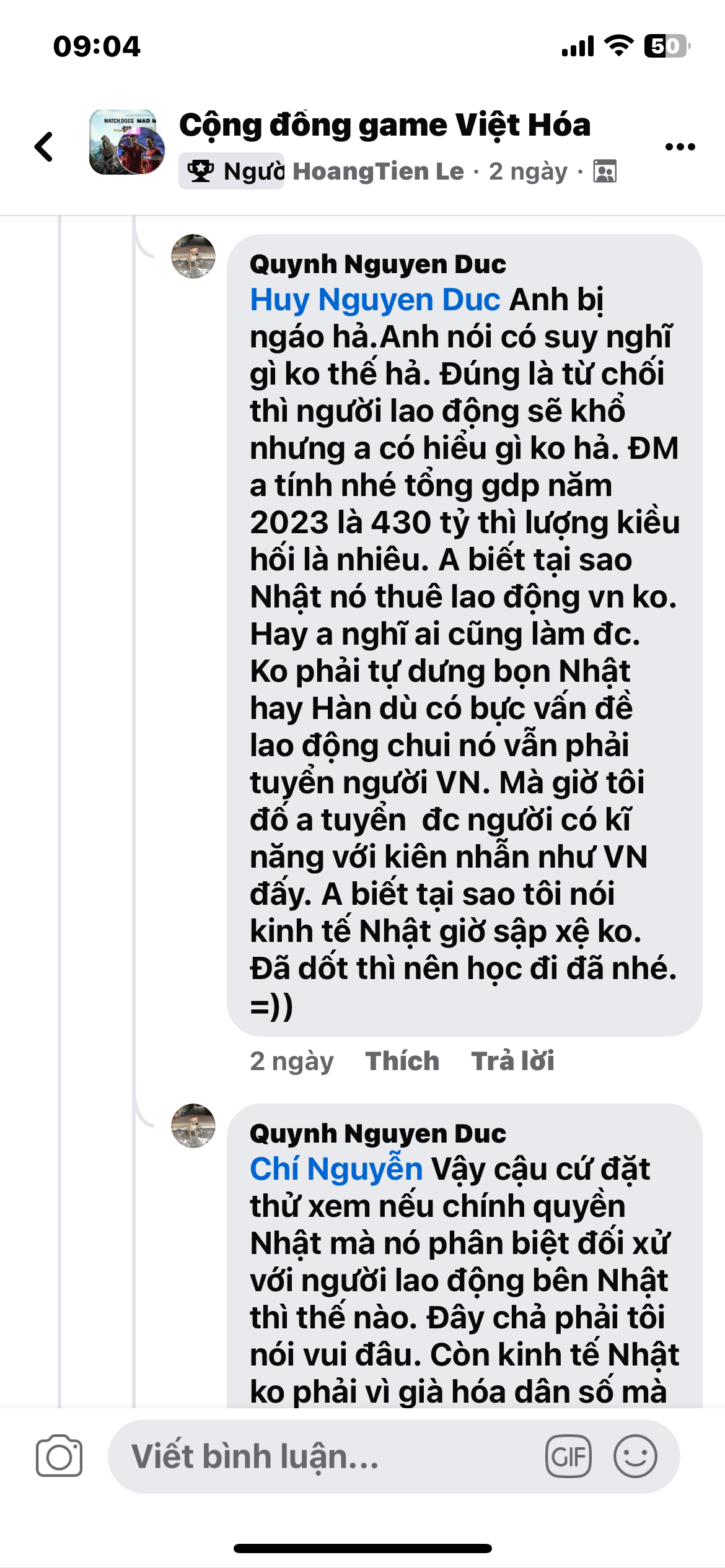Tap the back arrow in the header
This screenshot has height=1568, width=725.
click(45, 147)
